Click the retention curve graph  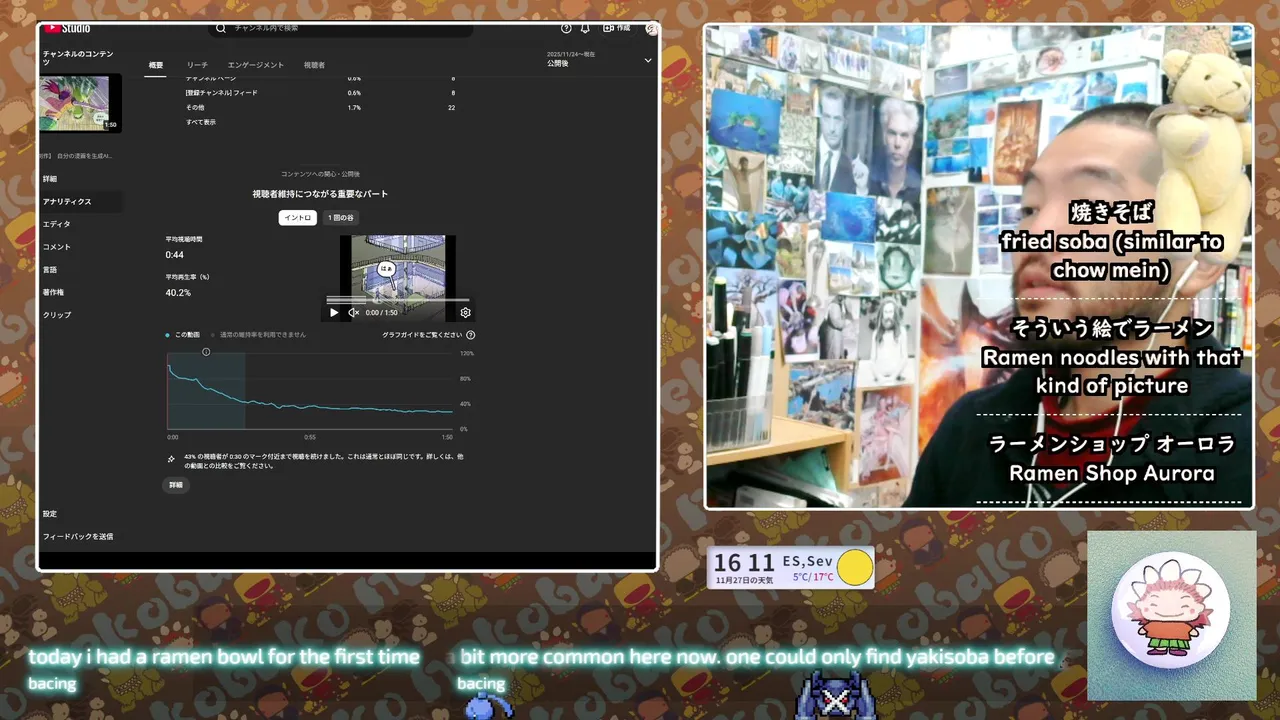point(310,391)
